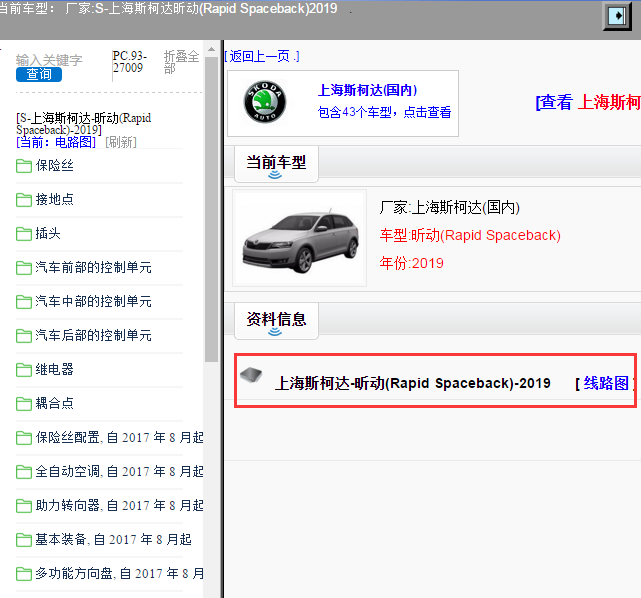
Task: Click 上海斯柯达(国内) brand link
Action: click(x=368, y=90)
